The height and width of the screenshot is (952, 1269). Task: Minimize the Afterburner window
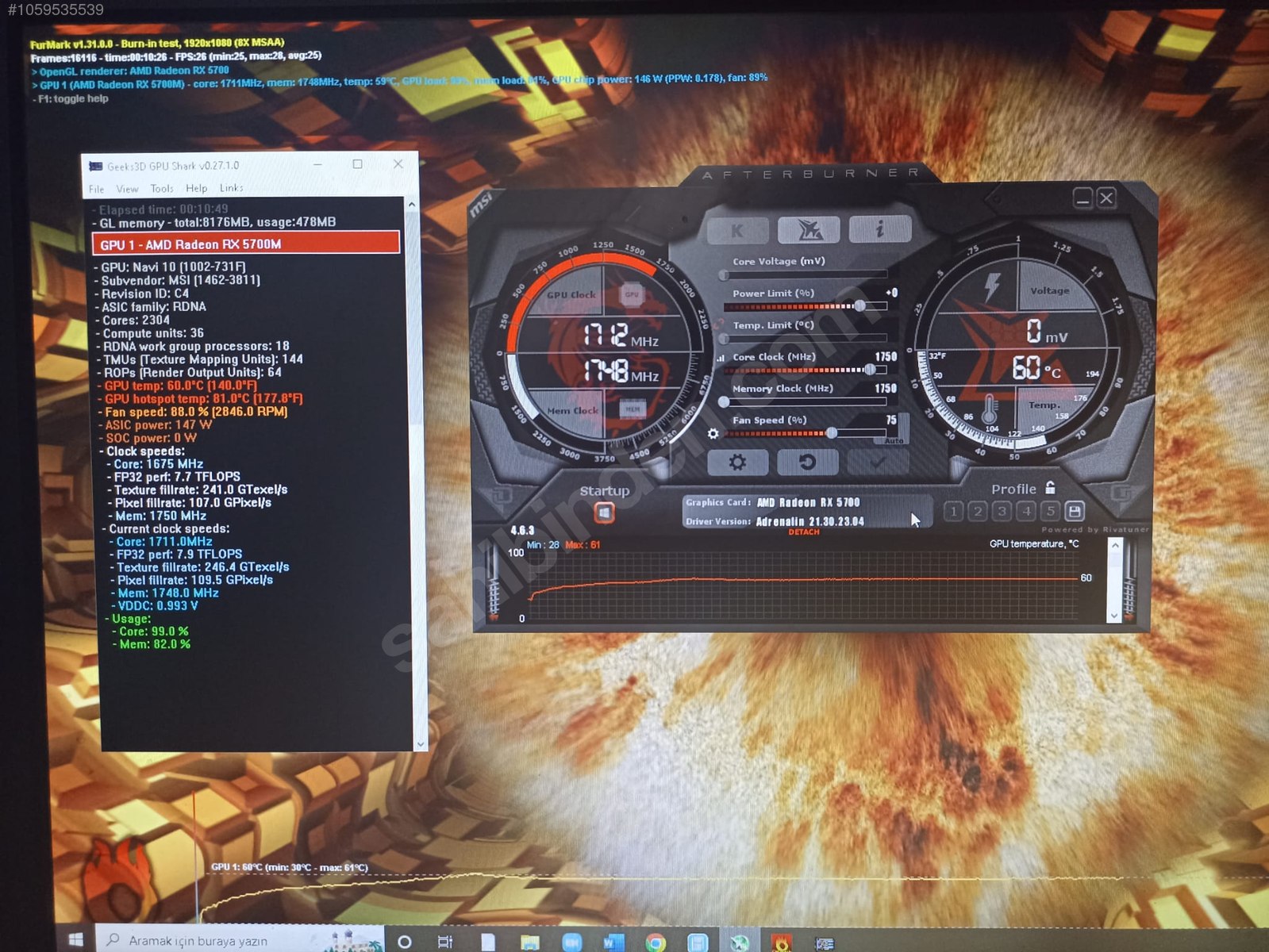coord(1082,198)
